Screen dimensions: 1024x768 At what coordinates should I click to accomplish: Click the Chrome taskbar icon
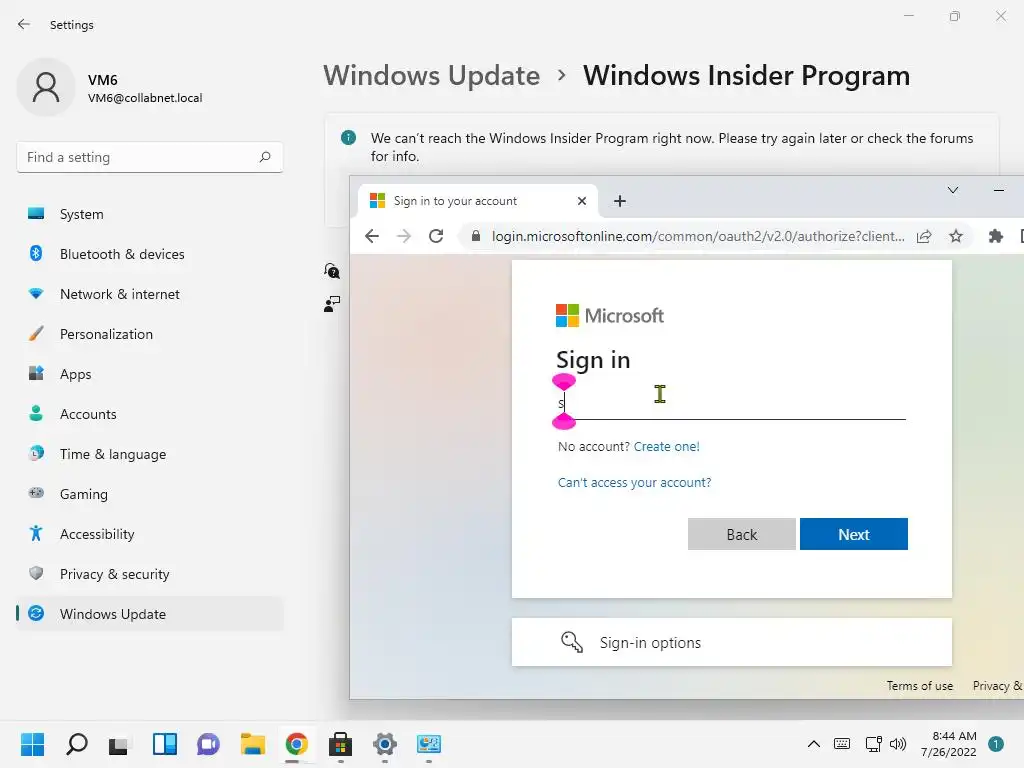296,744
